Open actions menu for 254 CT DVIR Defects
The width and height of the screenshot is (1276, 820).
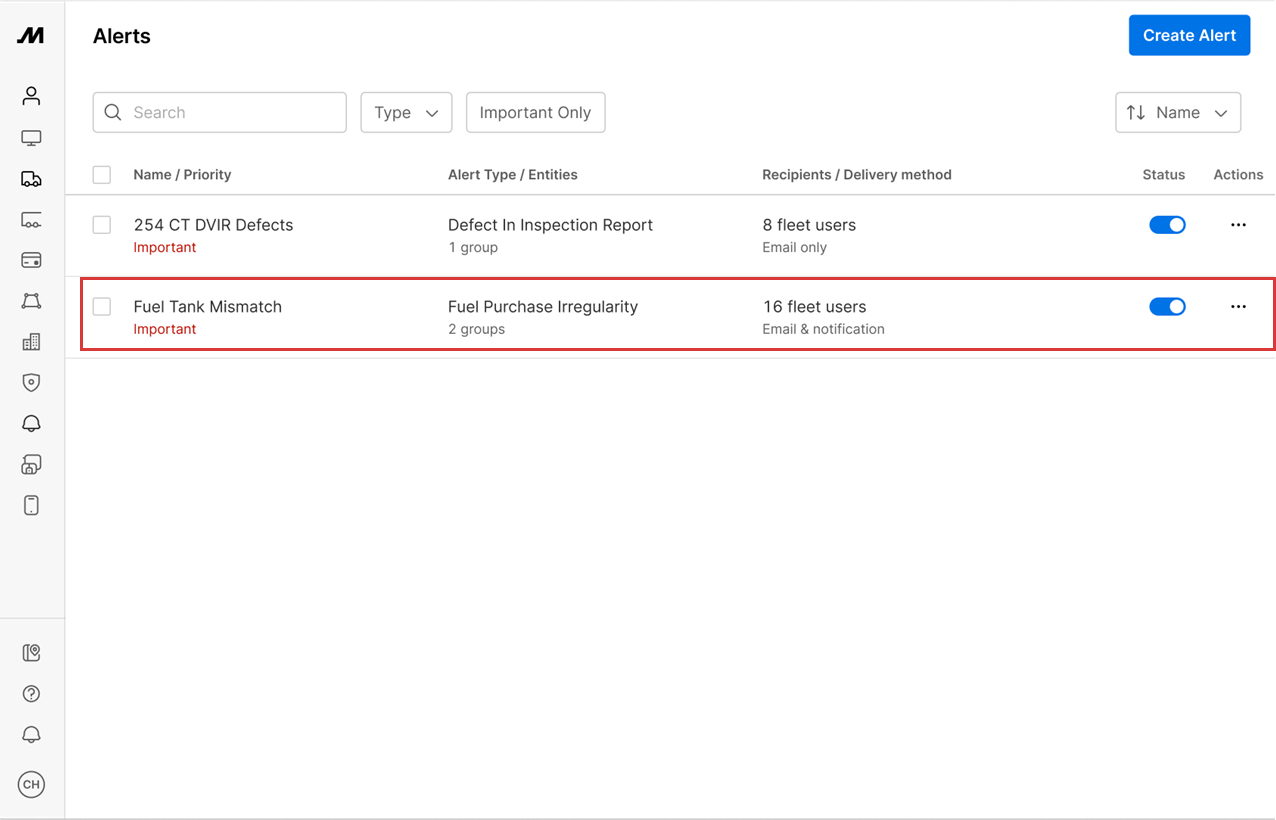(1238, 225)
